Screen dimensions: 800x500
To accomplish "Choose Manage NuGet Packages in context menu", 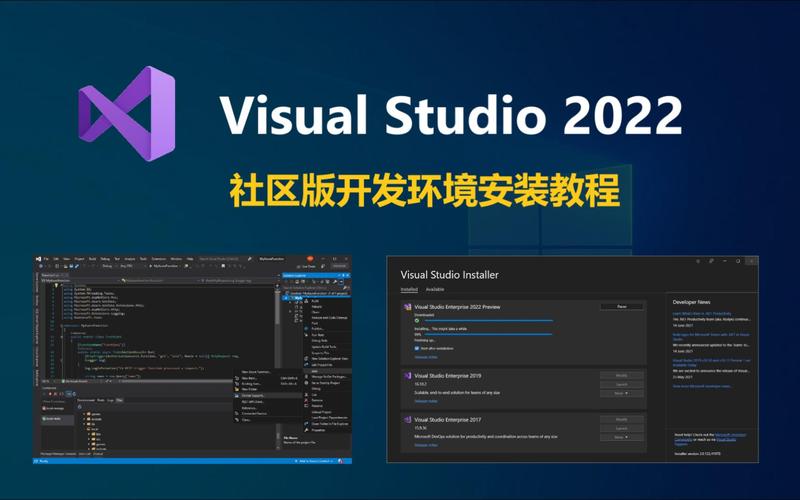I will pyautogui.click(x=329, y=377).
